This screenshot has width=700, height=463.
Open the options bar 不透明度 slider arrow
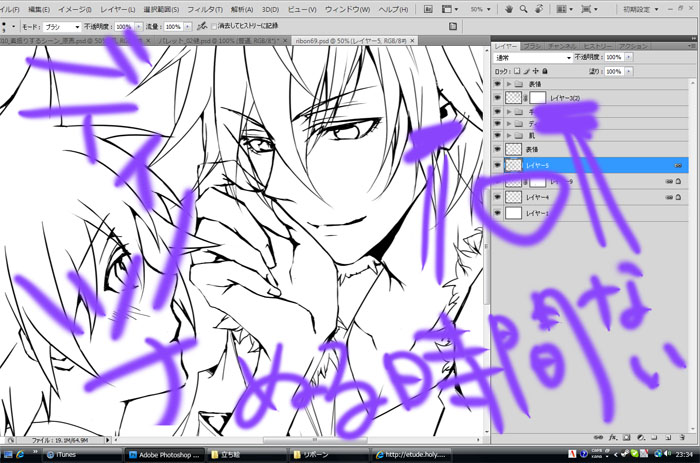tap(139, 27)
